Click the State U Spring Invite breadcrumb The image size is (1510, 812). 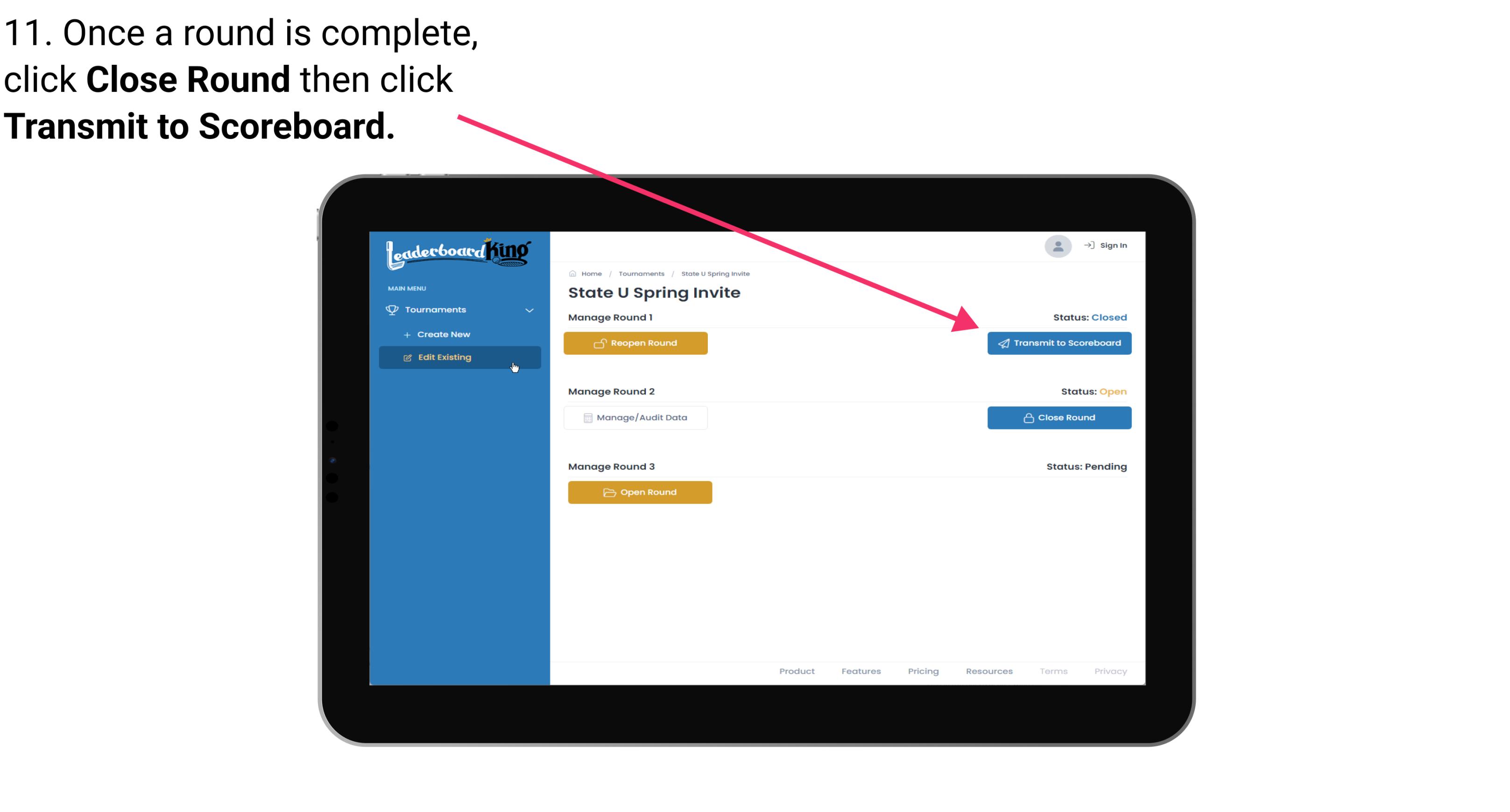click(716, 273)
